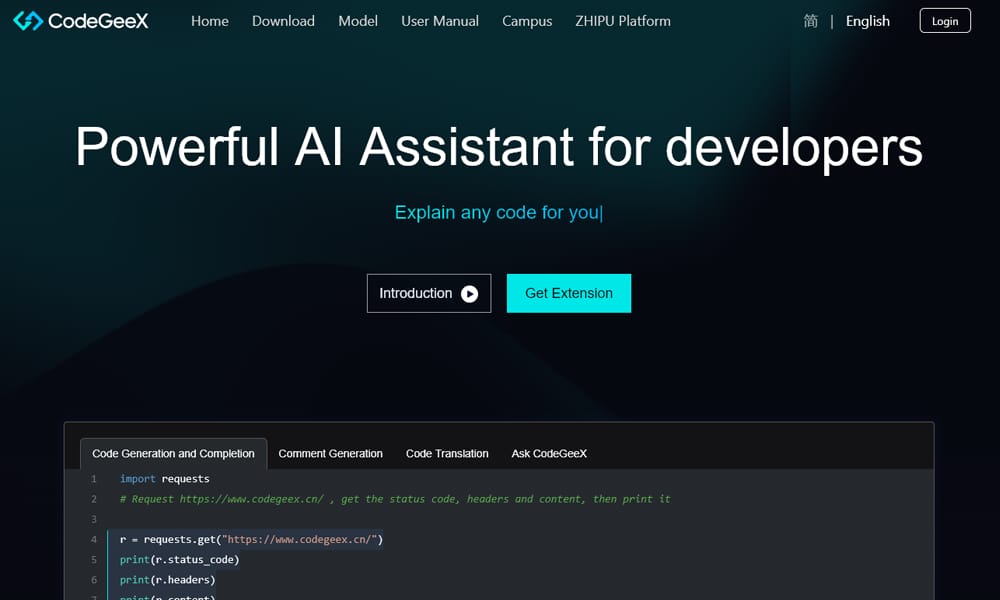Switch interface language to 简 (Chinese)
Viewport: 1000px width, 600px height.
[811, 20]
